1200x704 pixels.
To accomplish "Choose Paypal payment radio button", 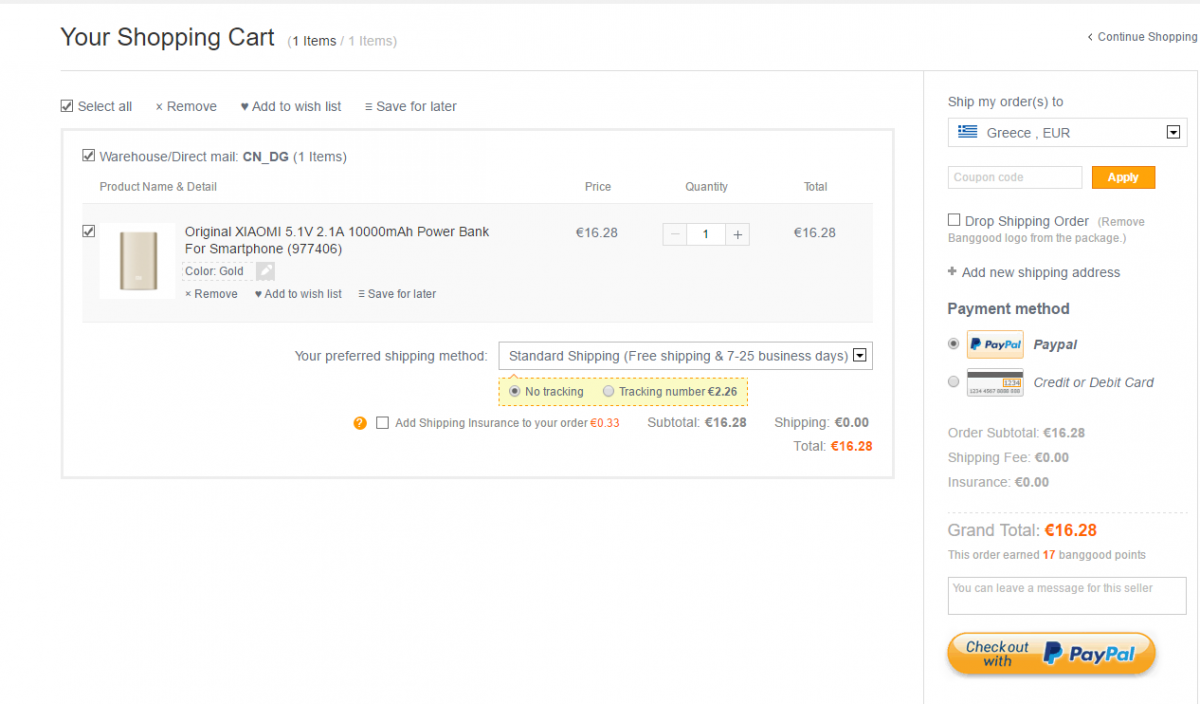I will click(953, 343).
